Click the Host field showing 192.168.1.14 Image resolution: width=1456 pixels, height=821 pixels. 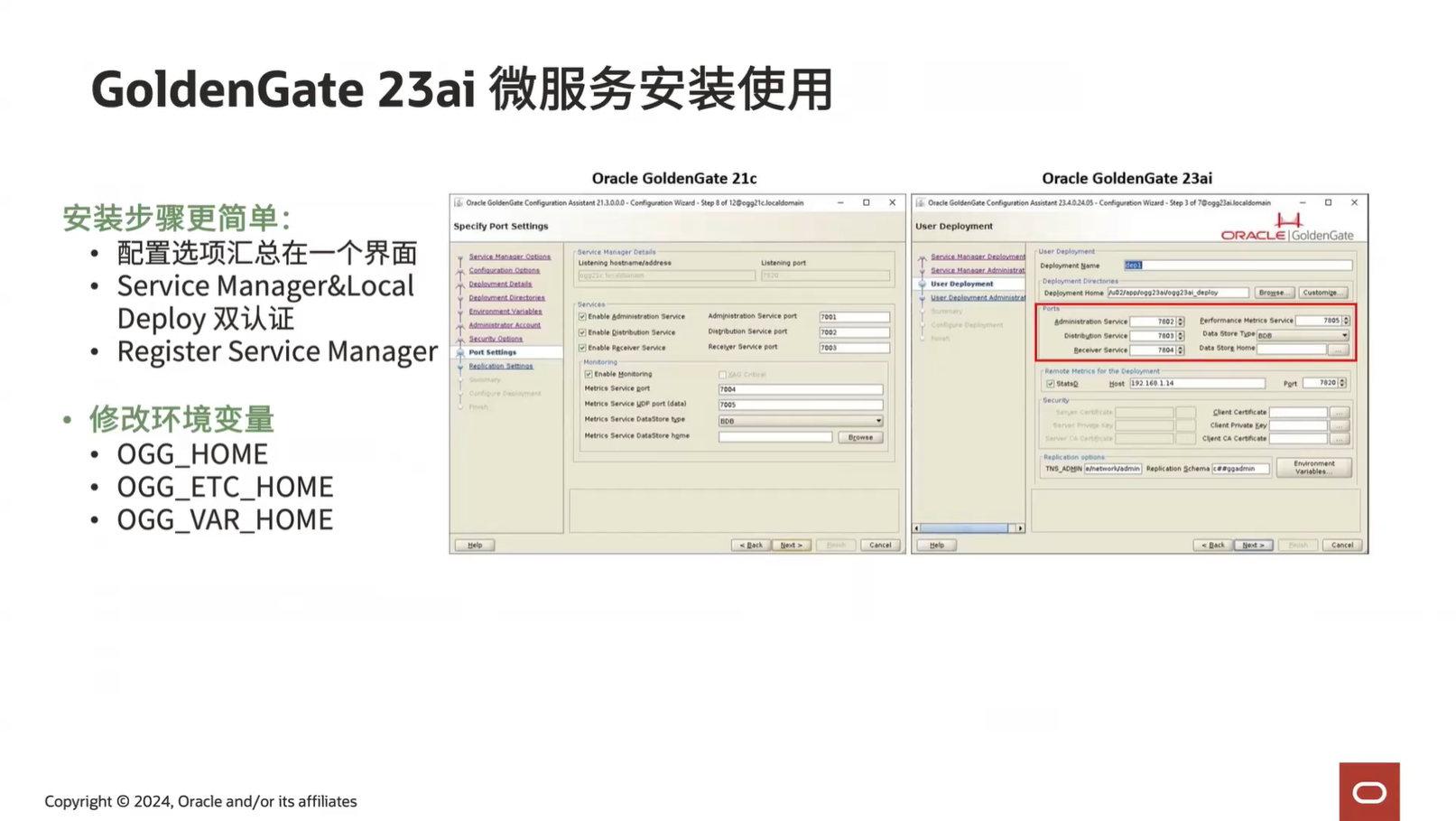coord(1197,383)
